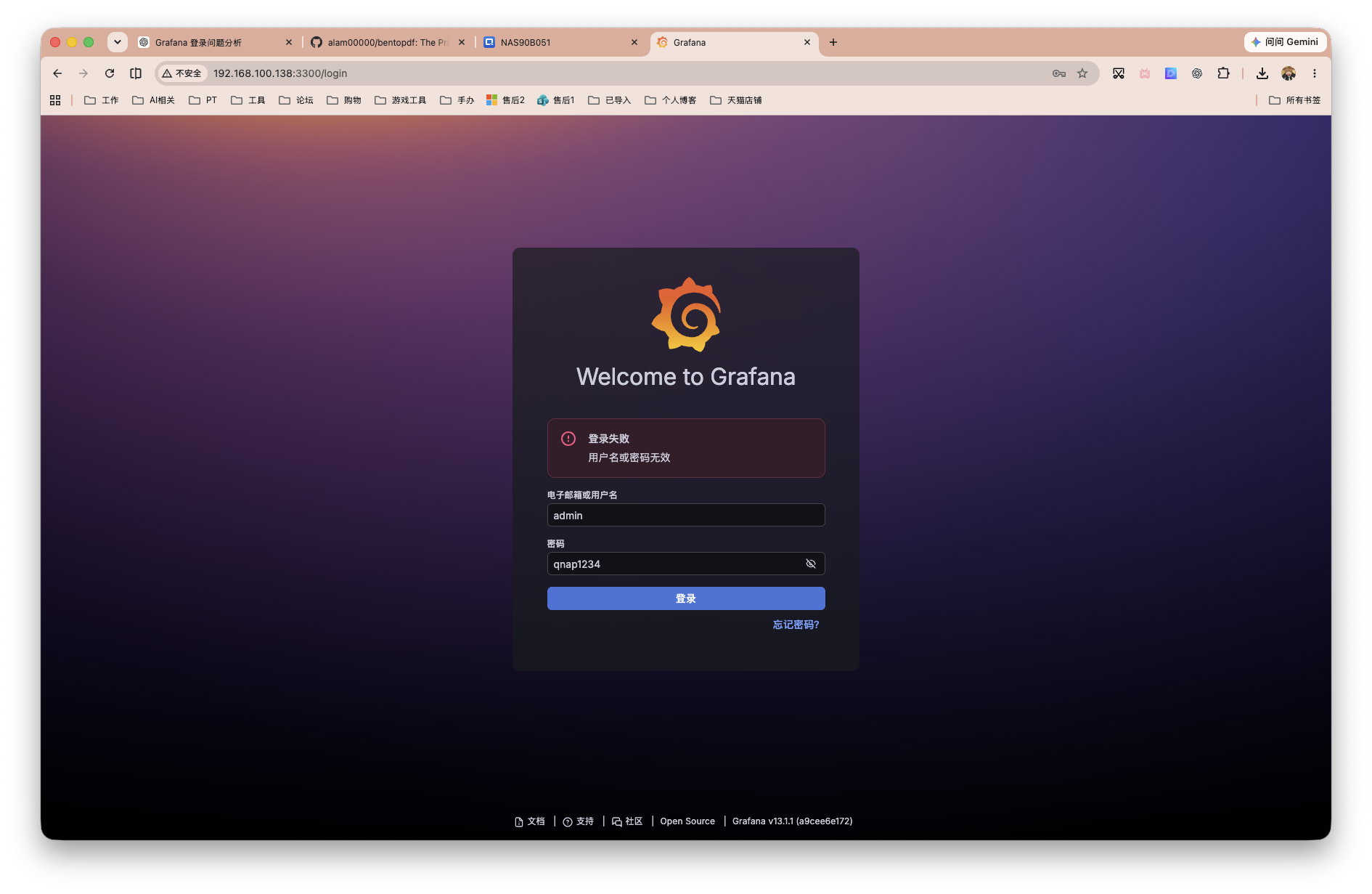
Task: Open the 文档 footer link
Action: [529, 821]
